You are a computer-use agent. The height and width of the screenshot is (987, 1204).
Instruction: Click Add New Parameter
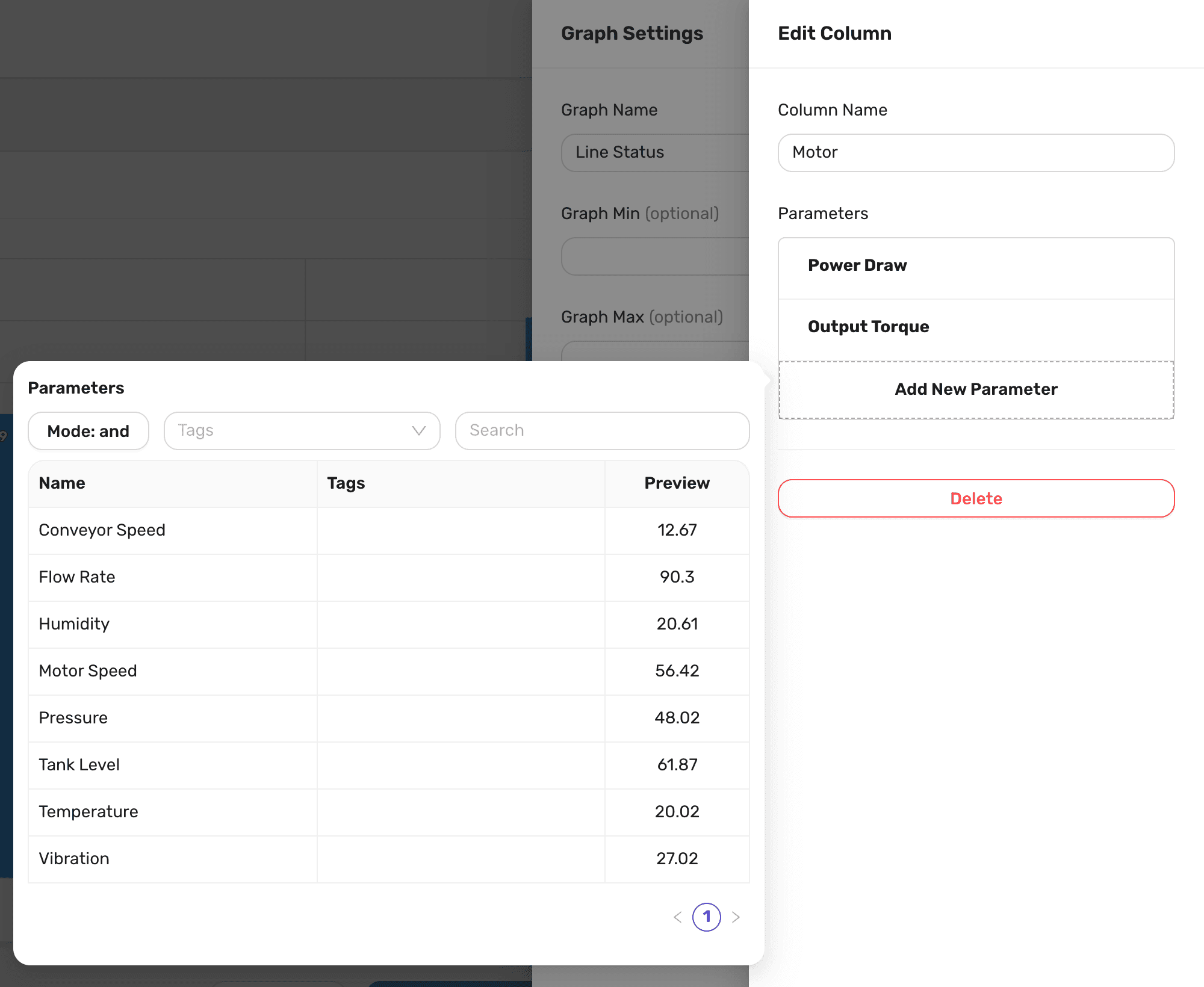[x=976, y=389]
